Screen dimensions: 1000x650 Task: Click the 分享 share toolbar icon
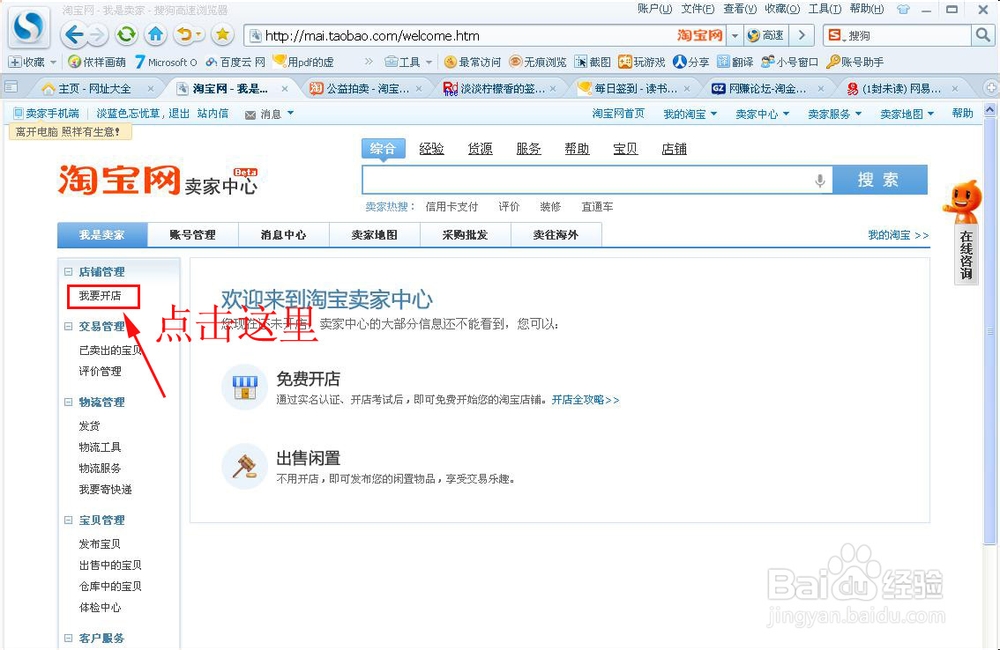click(x=691, y=62)
